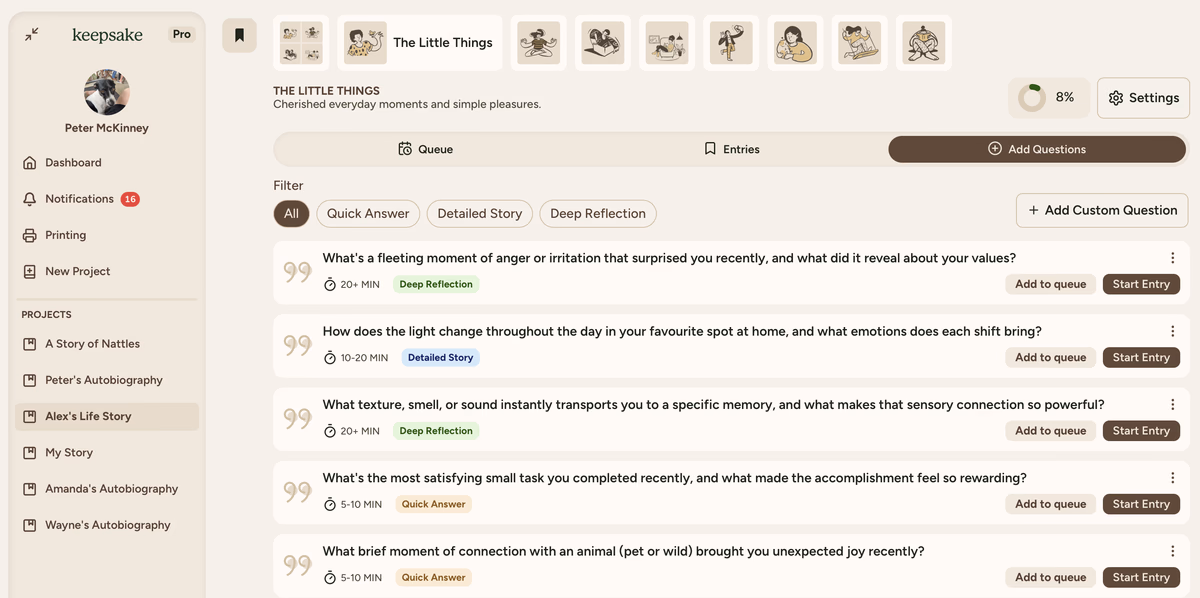Open Peter's Autobiography project
The image size is (1200, 598).
(x=103, y=380)
